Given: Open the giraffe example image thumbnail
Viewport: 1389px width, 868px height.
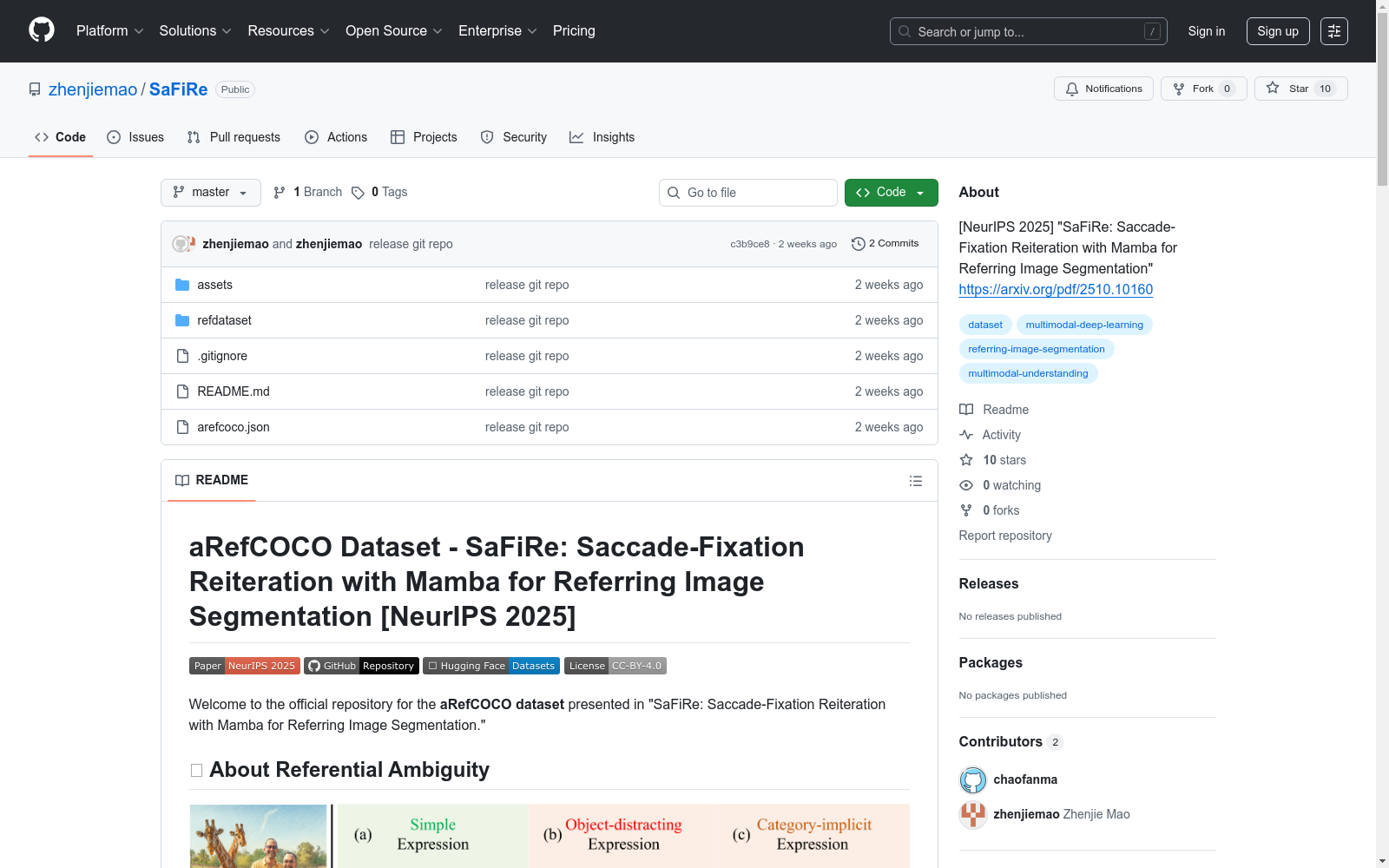Looking at the screenshot, I should 259,836.
